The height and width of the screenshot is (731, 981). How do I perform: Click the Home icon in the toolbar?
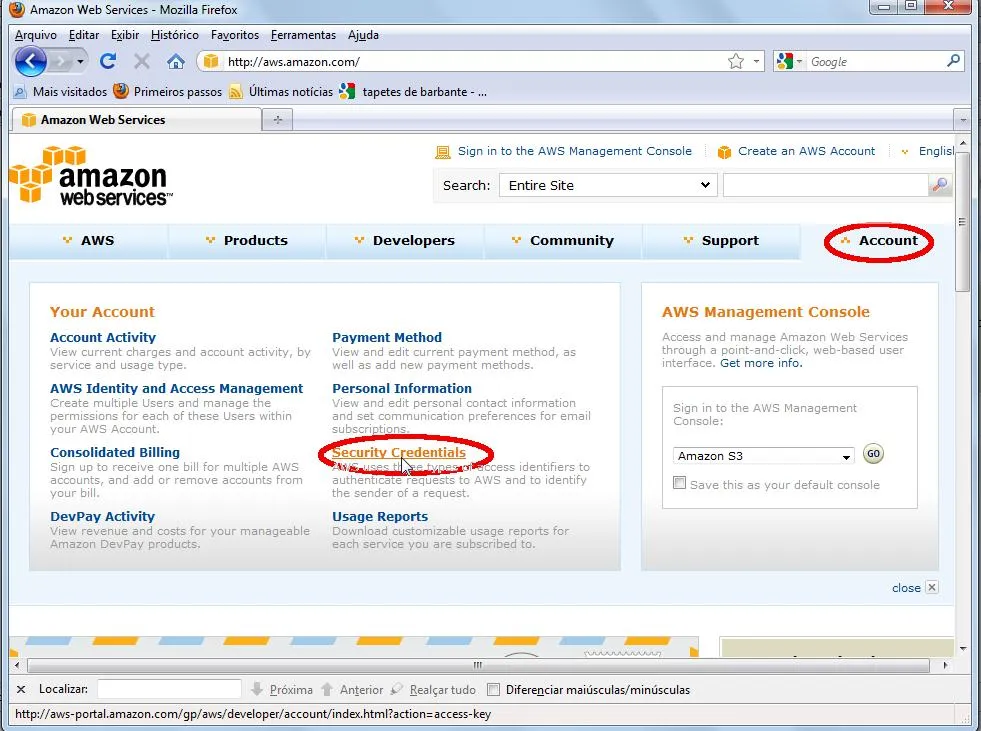[x=176, y=61]
